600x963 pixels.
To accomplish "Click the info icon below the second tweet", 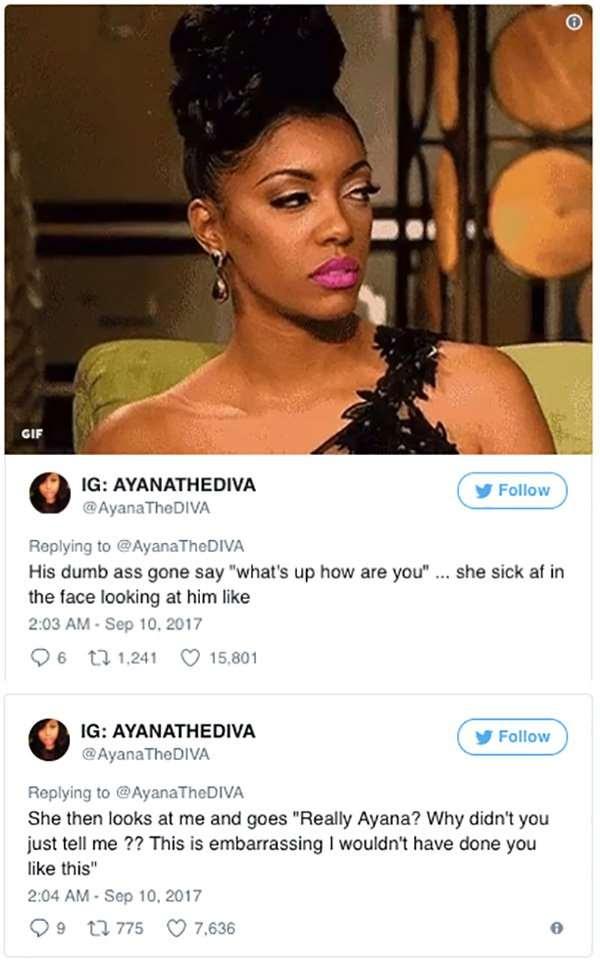I will [556, 928].
